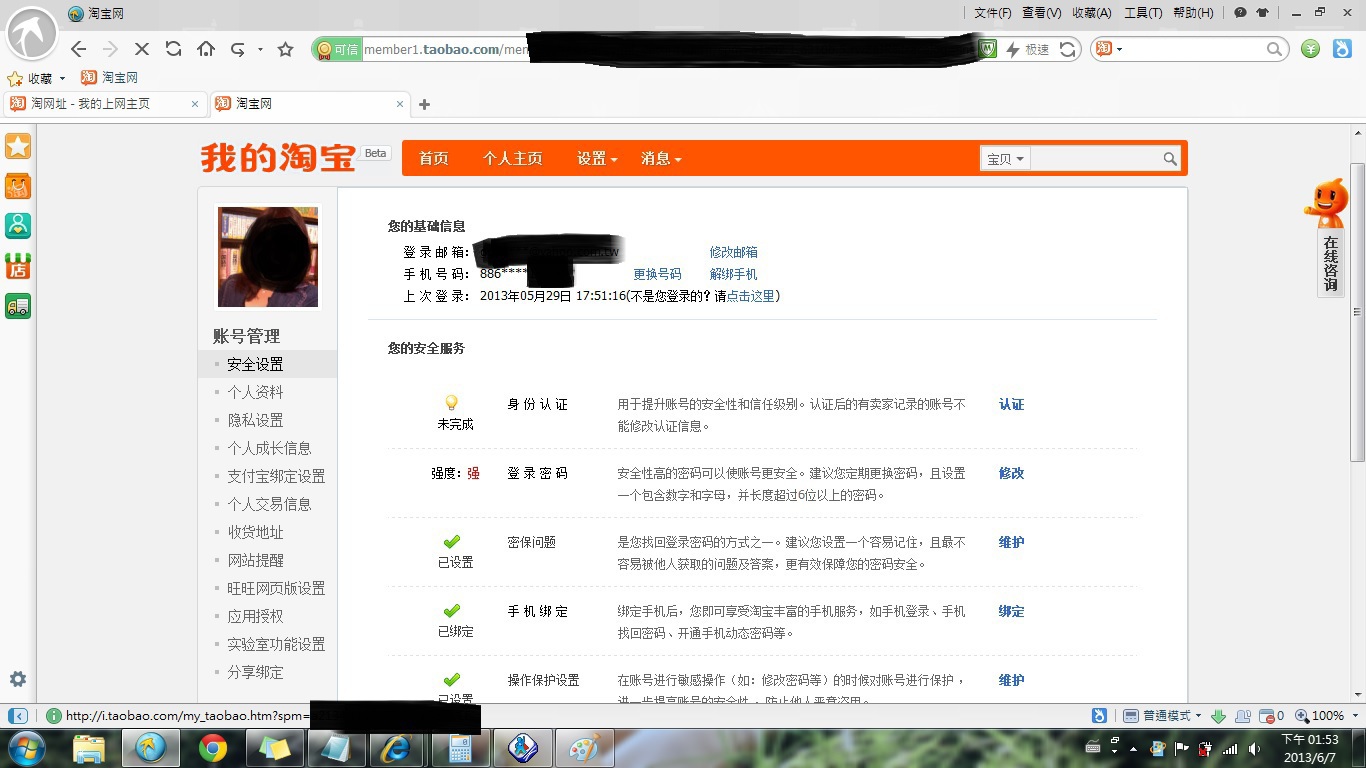Toggle the 极速 rendering mode switch
This screenshot has width=1366, height=768.
1028,49
